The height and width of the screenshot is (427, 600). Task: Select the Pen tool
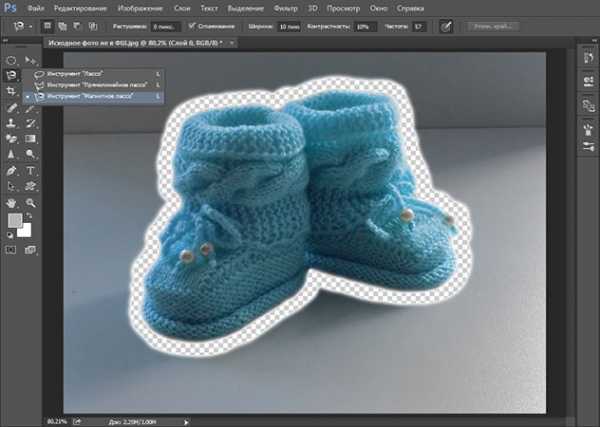pyautogui.click(x=11, y=171)
